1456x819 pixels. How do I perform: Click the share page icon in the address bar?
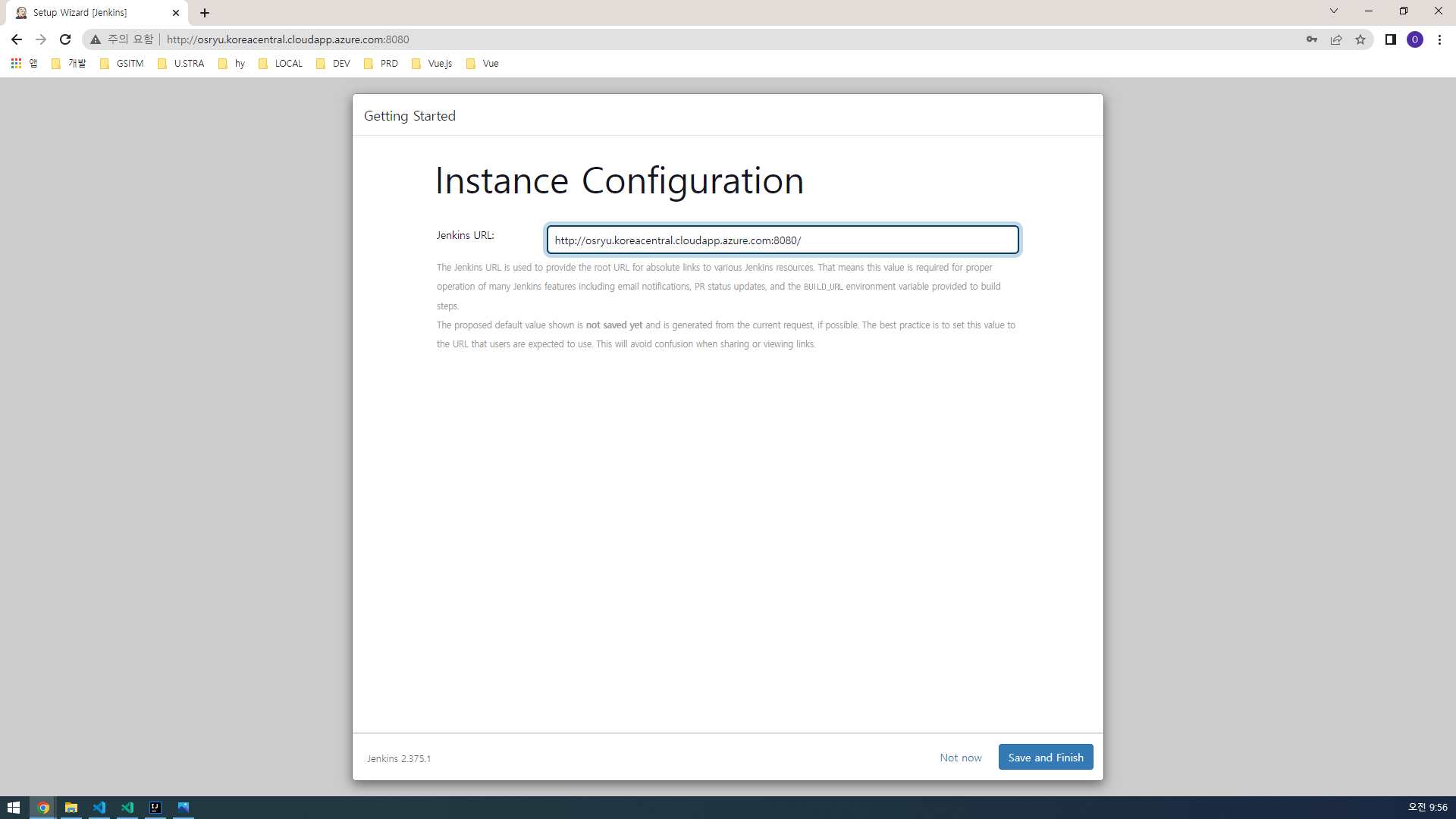(1335, 39)
